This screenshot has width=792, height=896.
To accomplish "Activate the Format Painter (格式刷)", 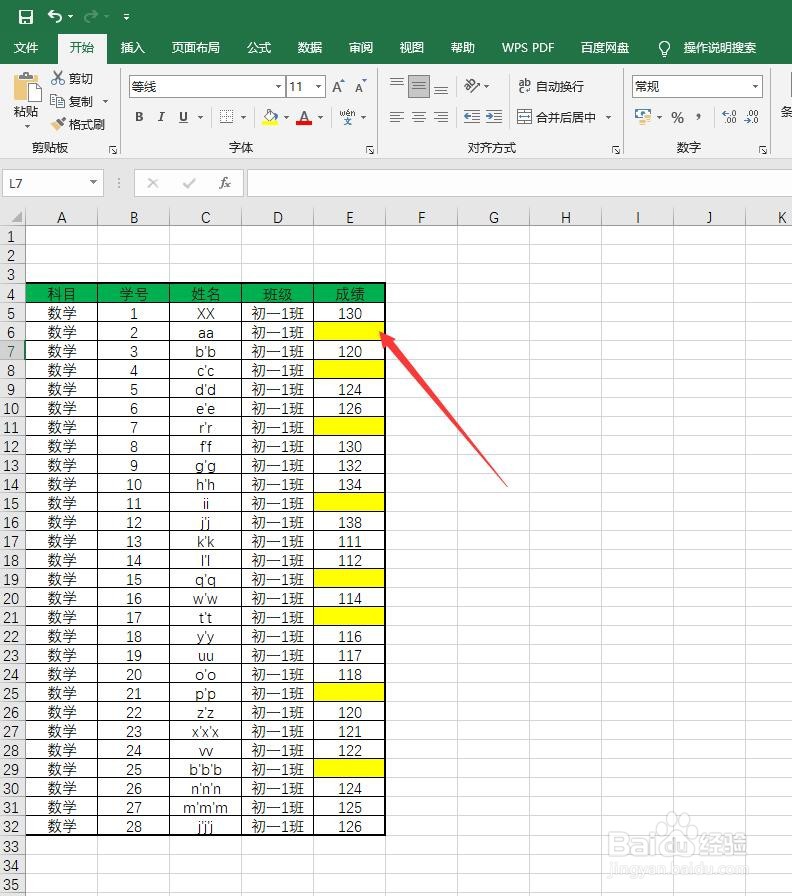I will coord(77,124).
